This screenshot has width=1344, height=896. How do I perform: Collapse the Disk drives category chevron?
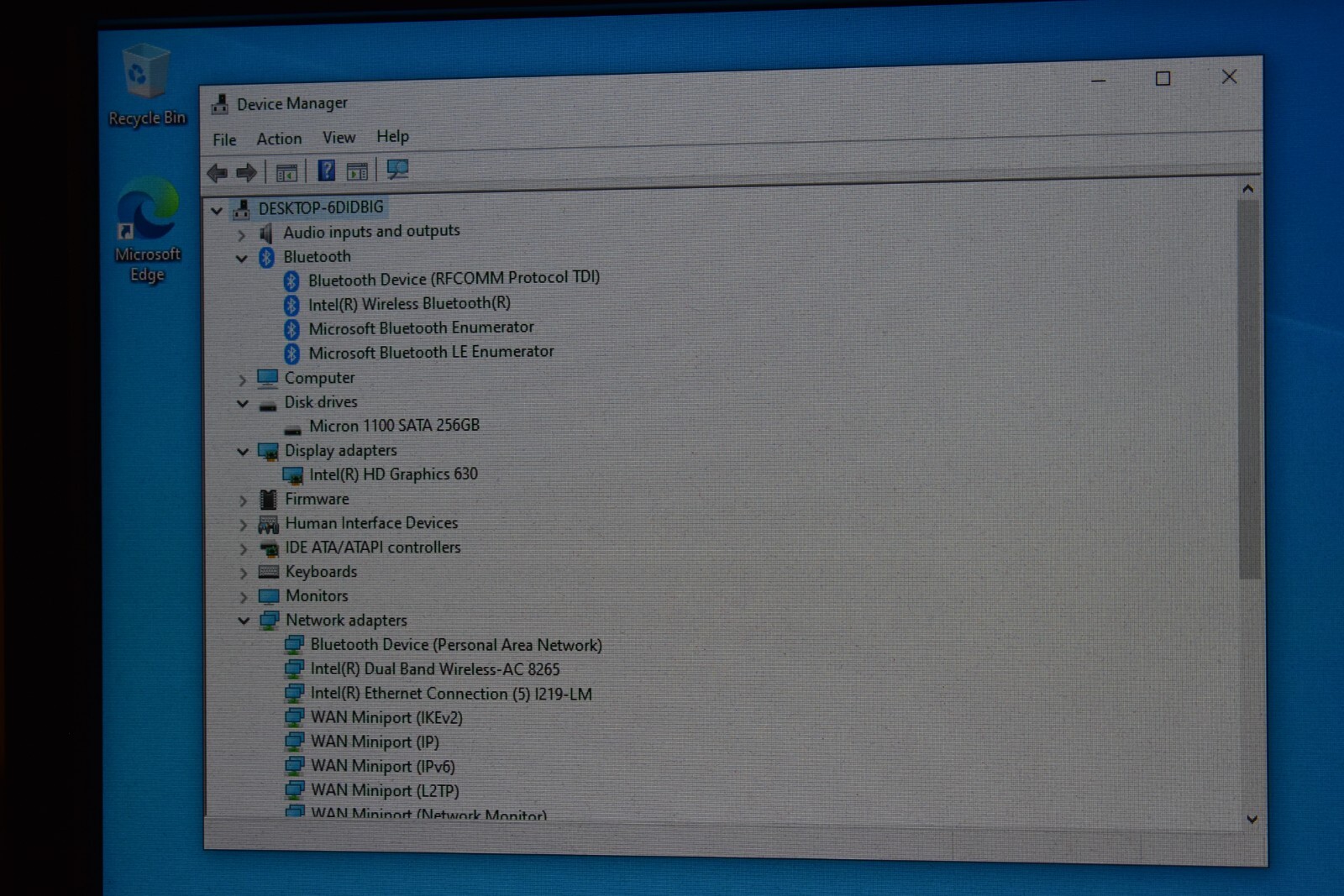[x=242, y=404]
